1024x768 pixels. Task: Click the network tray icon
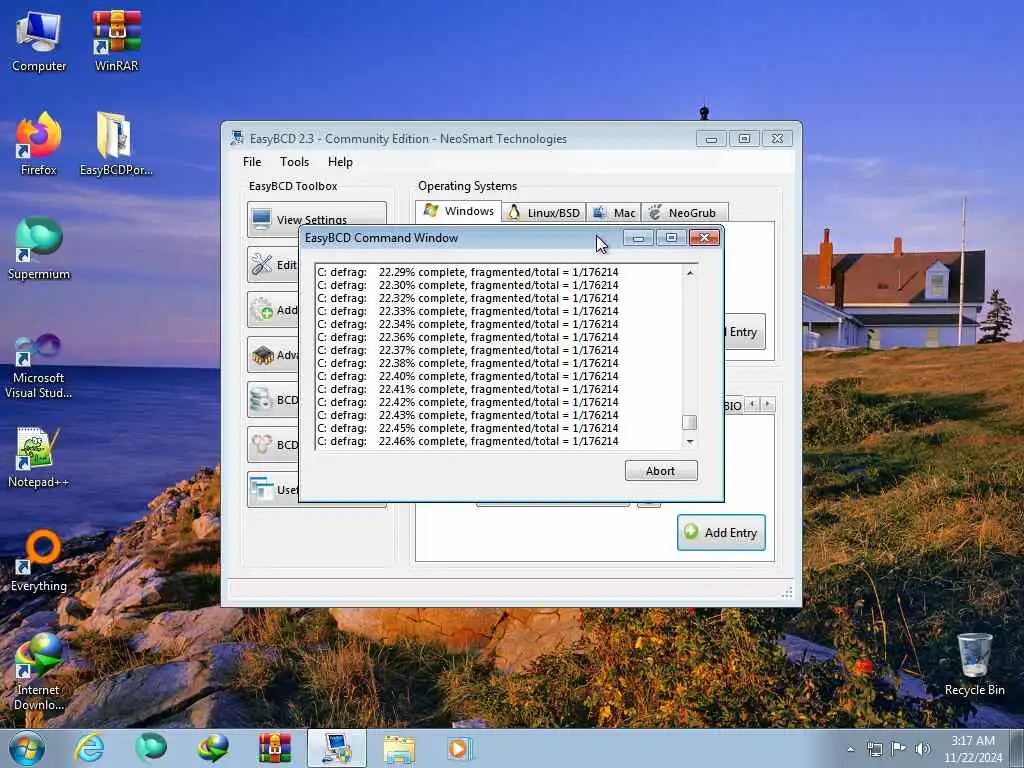874,749
